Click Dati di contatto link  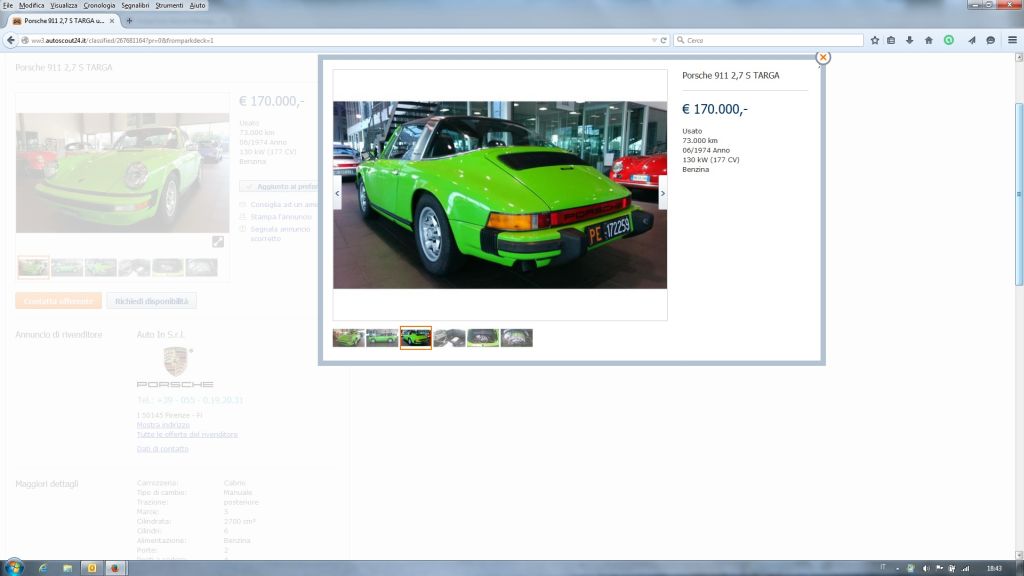(163, 449)
